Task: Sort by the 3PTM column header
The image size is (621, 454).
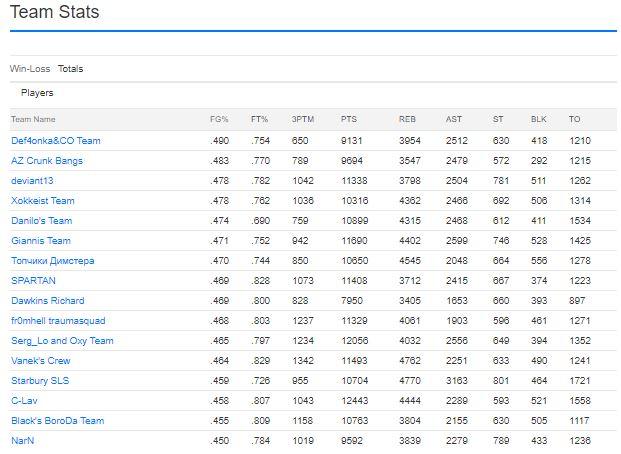Action: (x=303, y=119)
